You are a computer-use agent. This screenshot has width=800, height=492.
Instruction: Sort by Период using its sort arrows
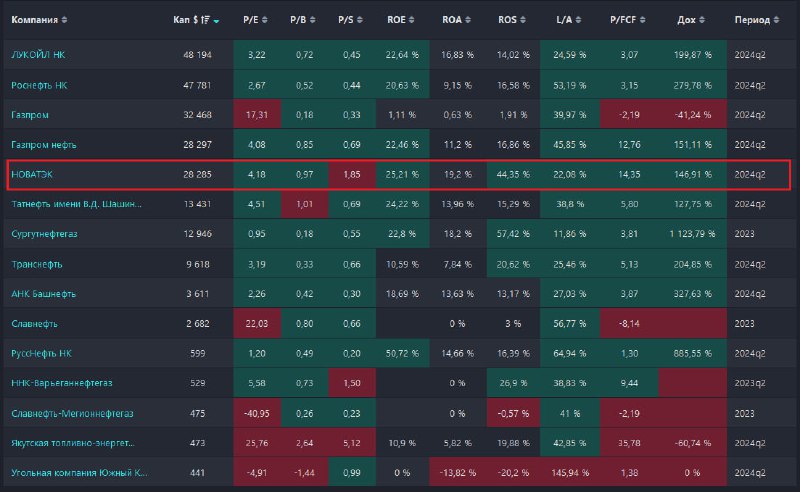[x=776, y=20]
